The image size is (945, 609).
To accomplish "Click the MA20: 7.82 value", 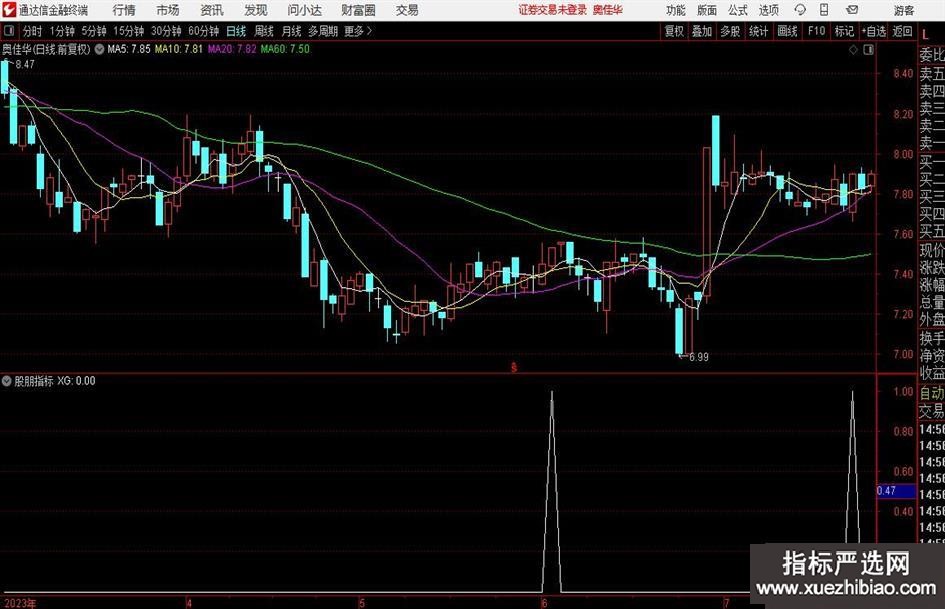I will click(x=232, y=49).
